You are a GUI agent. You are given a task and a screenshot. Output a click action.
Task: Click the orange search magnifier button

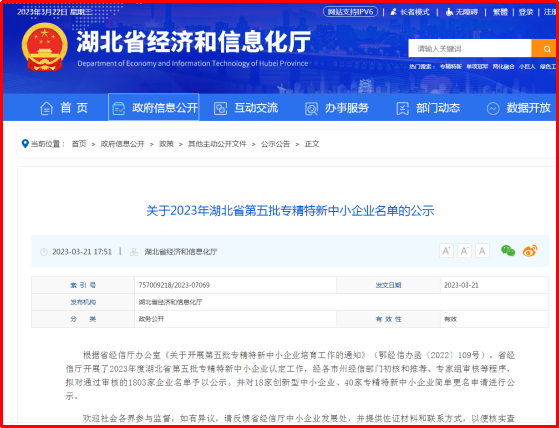point(544,48)
